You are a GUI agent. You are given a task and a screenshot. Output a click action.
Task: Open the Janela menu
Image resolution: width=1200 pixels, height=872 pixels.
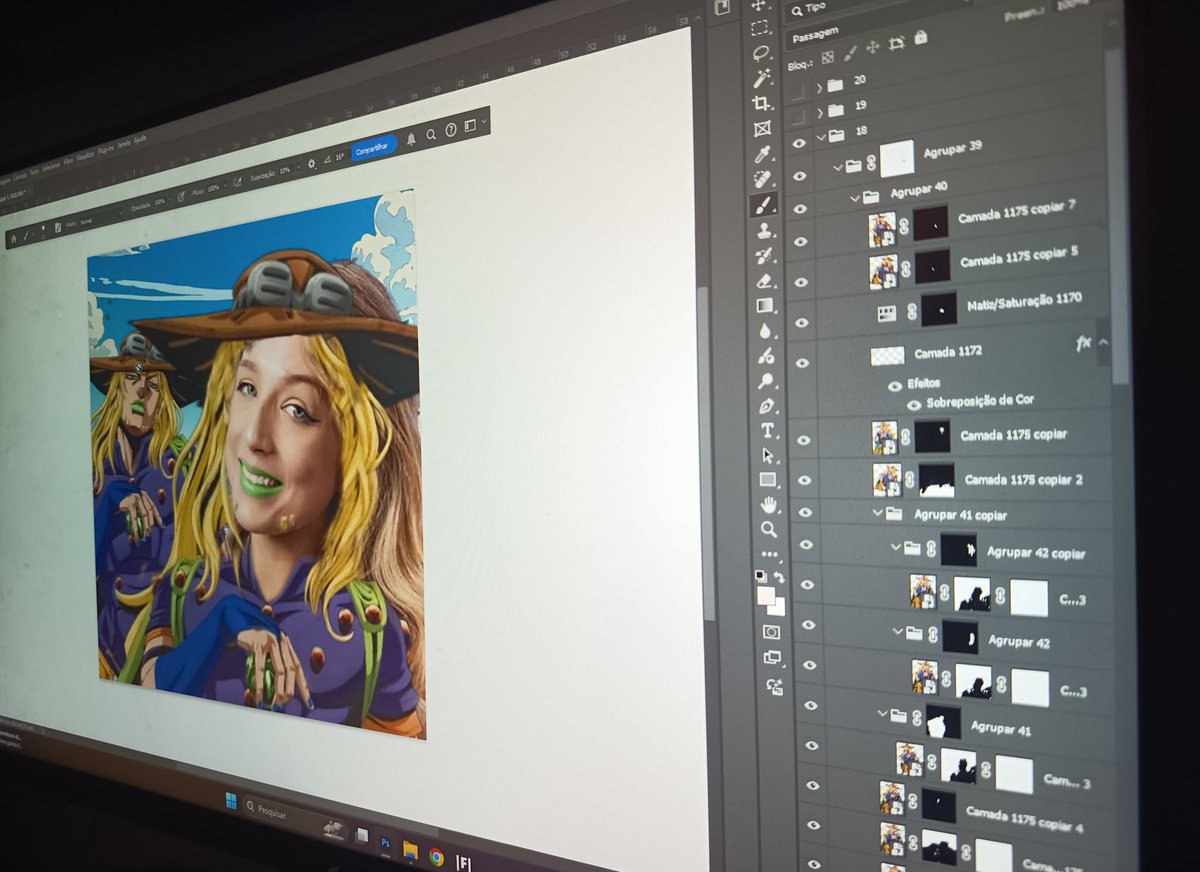pyautogui.click(x=124, y=146)
